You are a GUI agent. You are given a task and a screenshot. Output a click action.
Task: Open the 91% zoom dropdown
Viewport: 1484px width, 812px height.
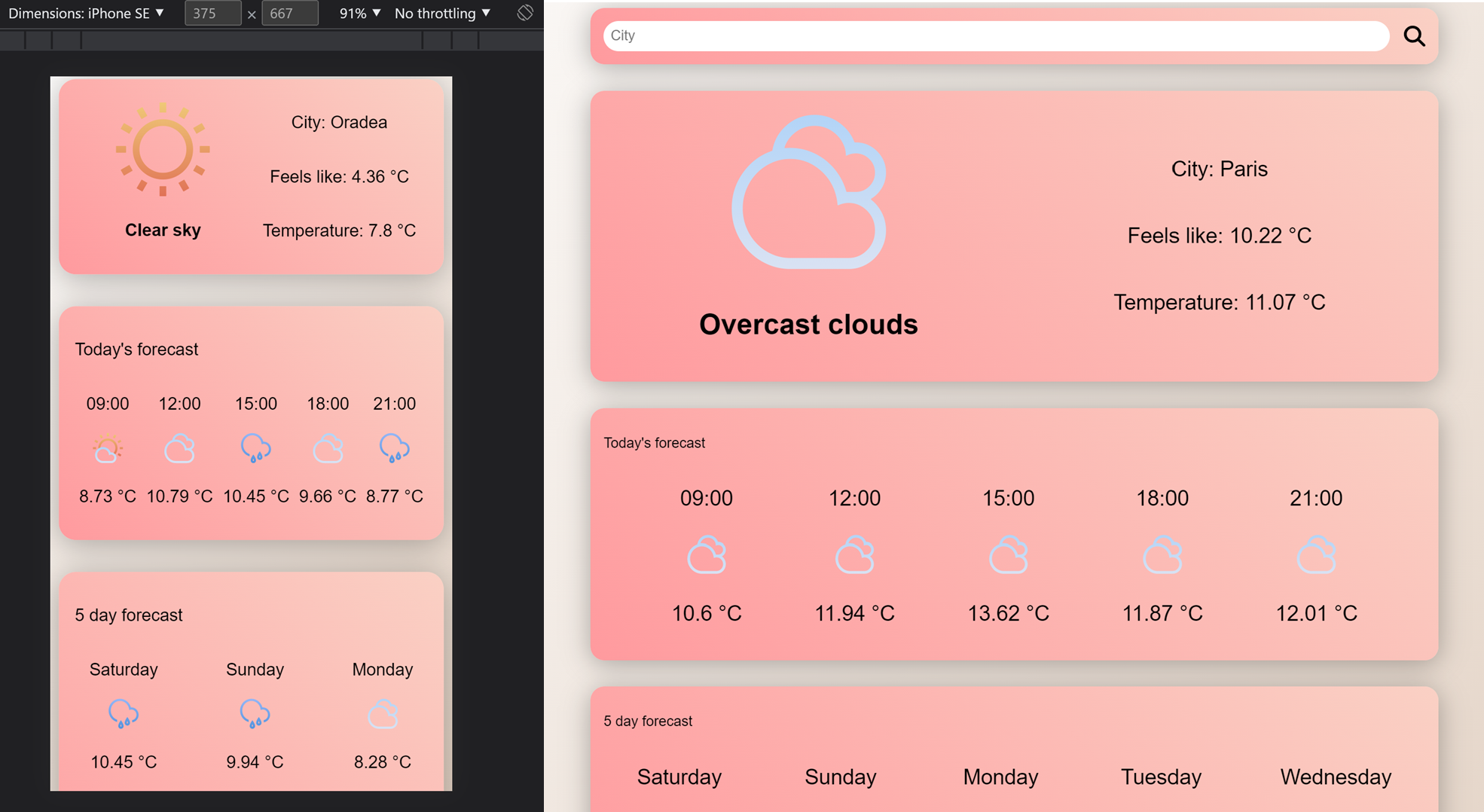(359, 13)
